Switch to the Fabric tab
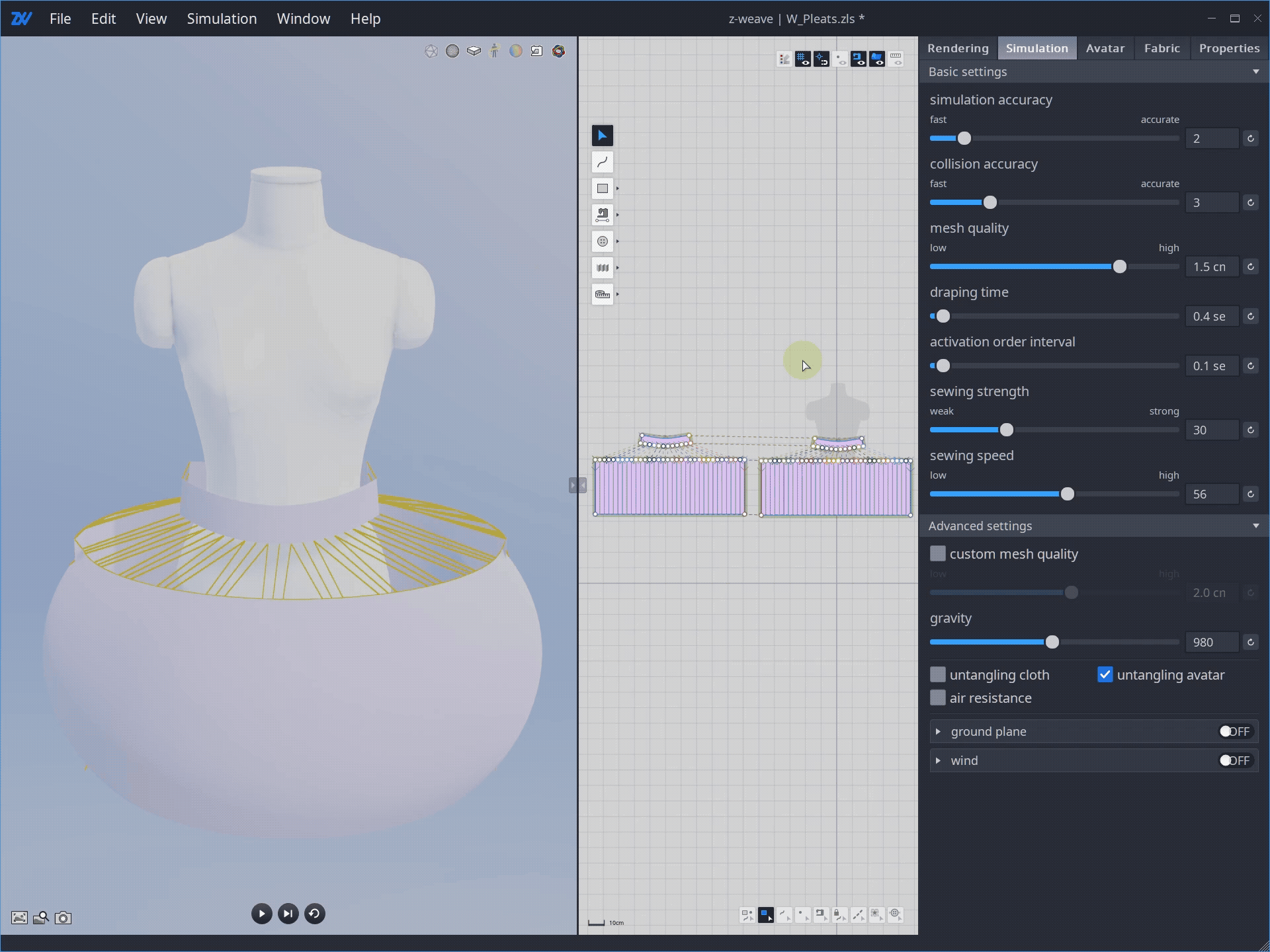This screenshot has height=952, width=1270. tap(1162, 48)
